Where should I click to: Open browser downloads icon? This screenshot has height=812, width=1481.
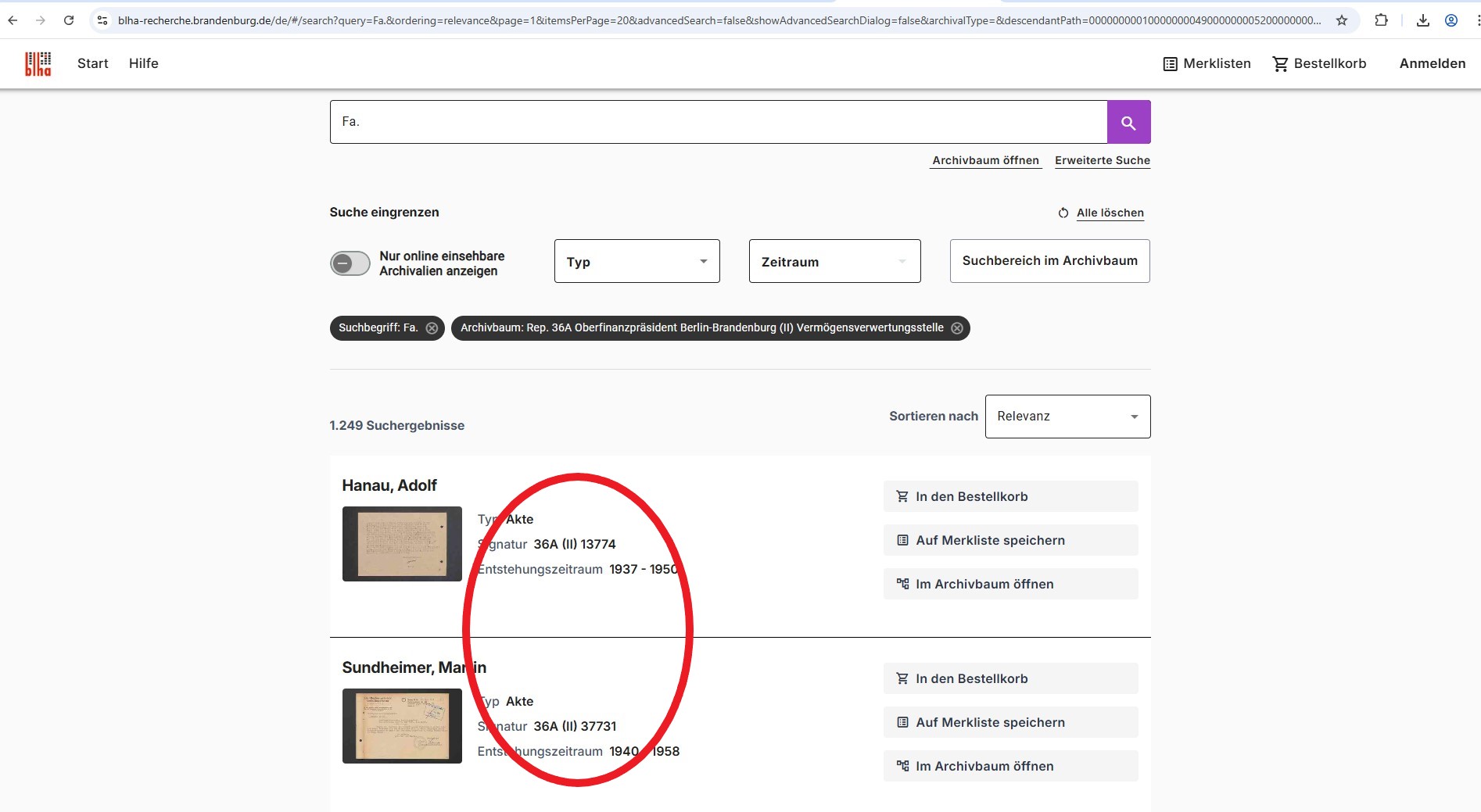tap(1423, 20)
